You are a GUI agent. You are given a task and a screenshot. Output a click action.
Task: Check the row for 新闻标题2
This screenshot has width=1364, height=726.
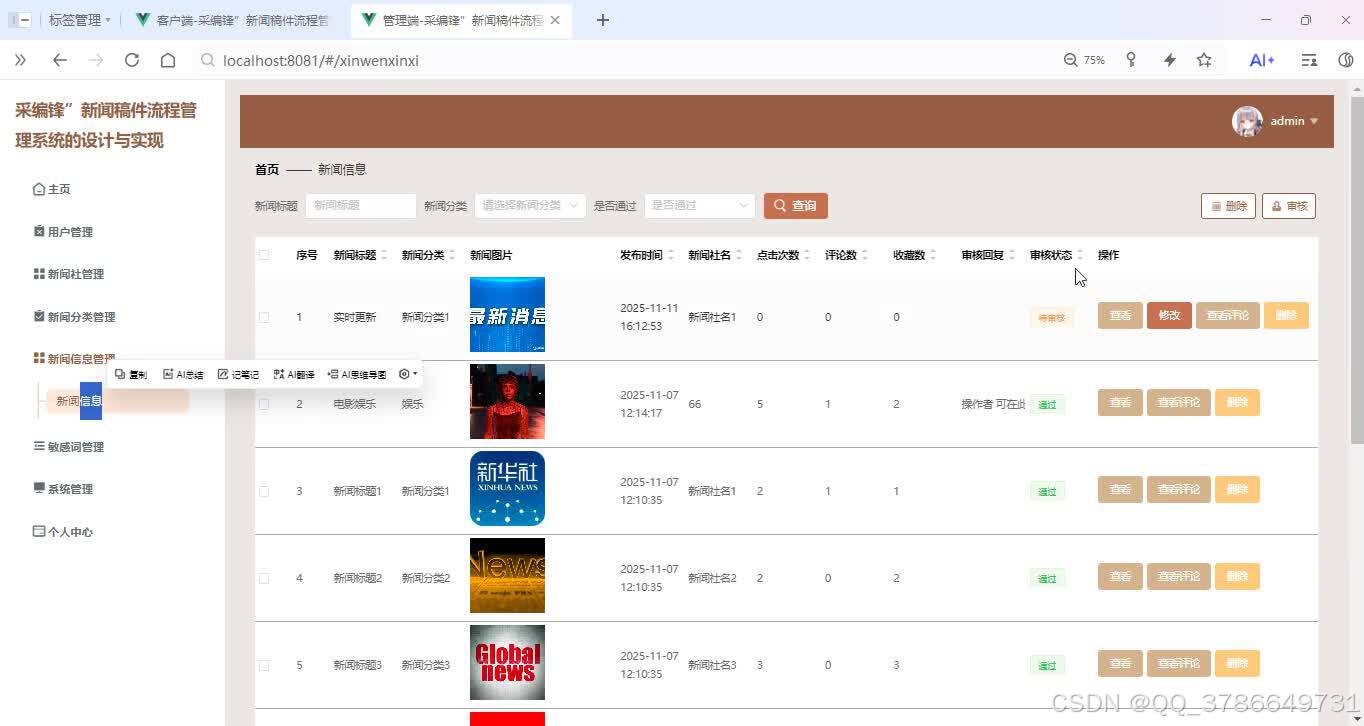coord(264,578)
